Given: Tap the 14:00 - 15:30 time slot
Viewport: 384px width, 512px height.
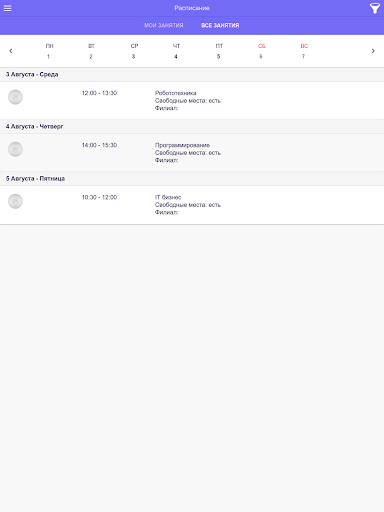Looking at the screenshot, I should pos(99,145).
